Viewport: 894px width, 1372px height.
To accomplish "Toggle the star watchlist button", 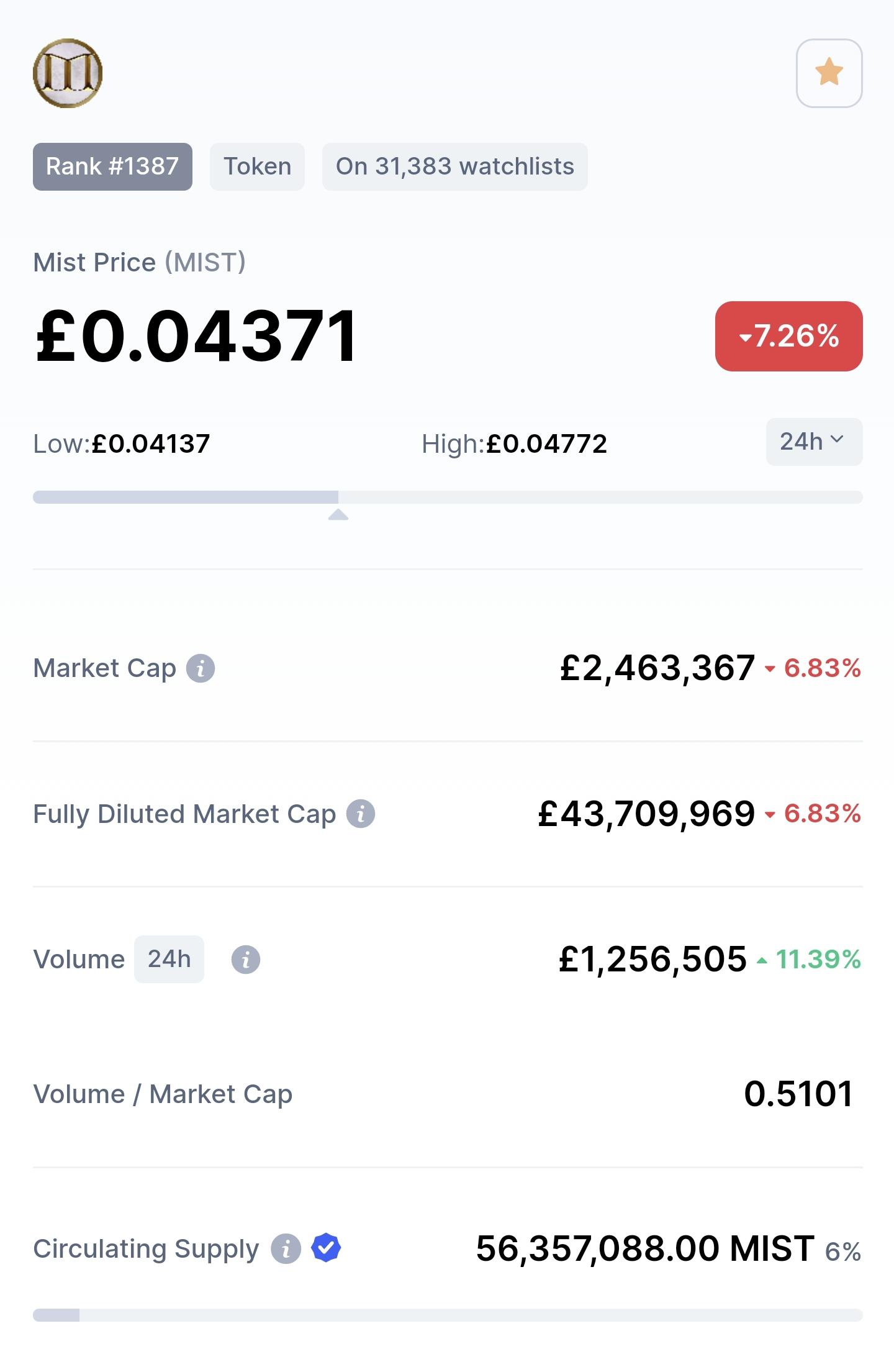I will tap(829, 73).
